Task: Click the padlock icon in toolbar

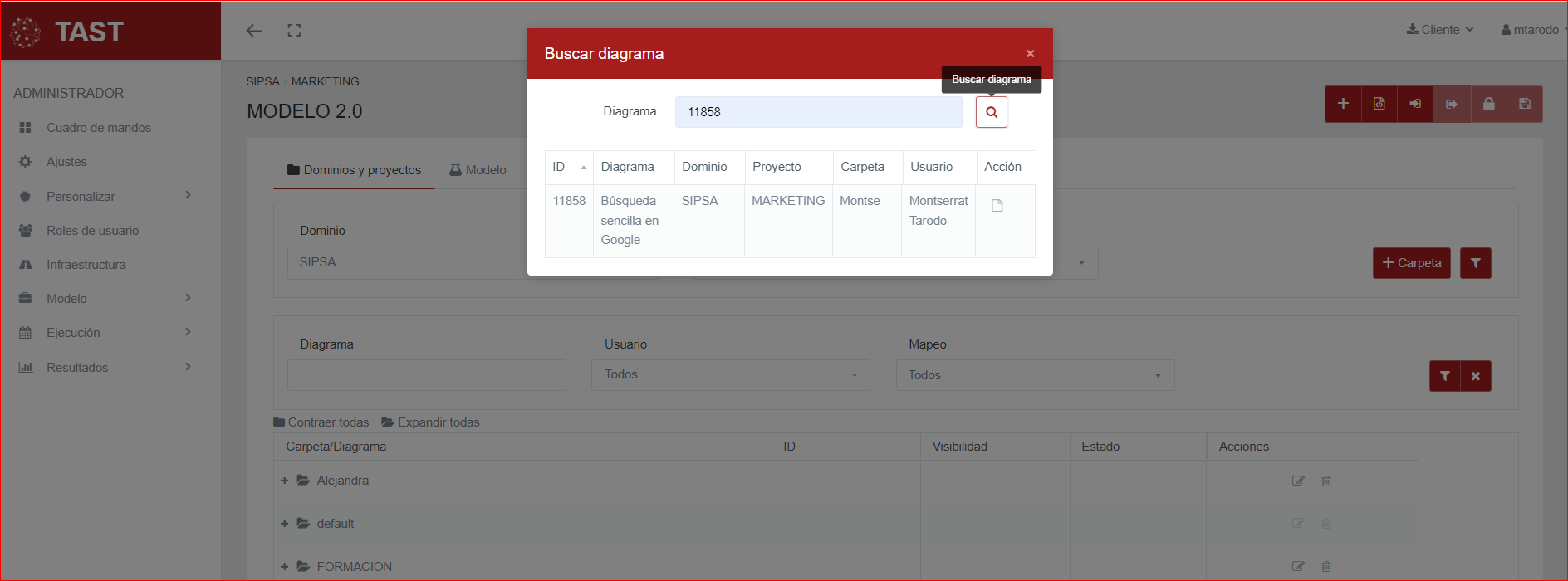Action: point(1488,104)
